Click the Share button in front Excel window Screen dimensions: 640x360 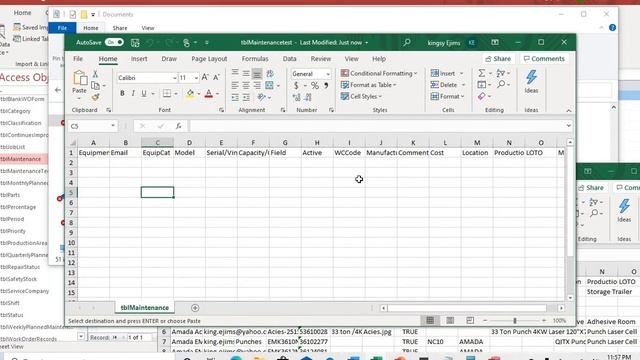(498, 59)
